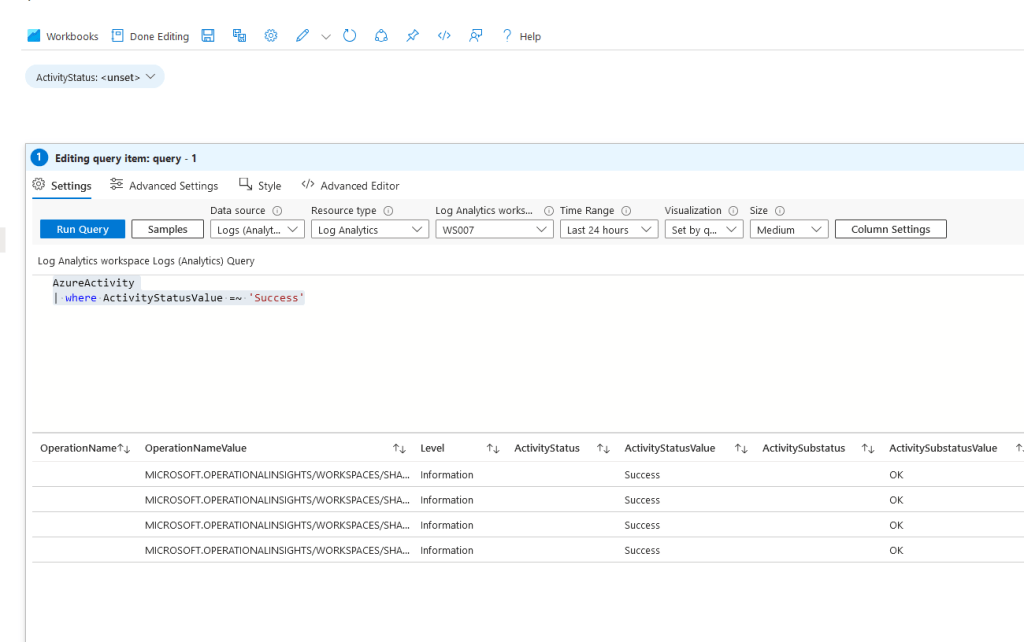Expand the Visualization dropdown
Image resolution: width=1024 pixels, height=642 pixels.
tap(703, 230)
